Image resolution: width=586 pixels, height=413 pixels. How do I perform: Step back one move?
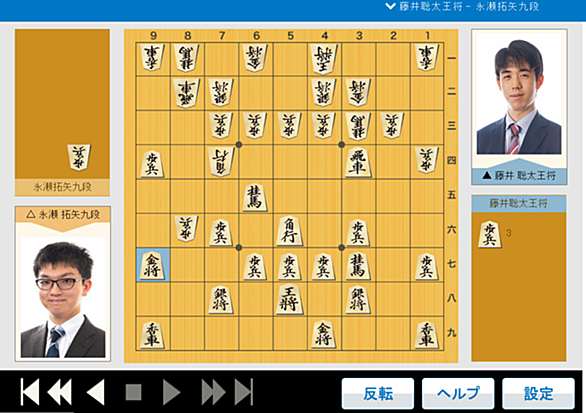coord(96,392)
